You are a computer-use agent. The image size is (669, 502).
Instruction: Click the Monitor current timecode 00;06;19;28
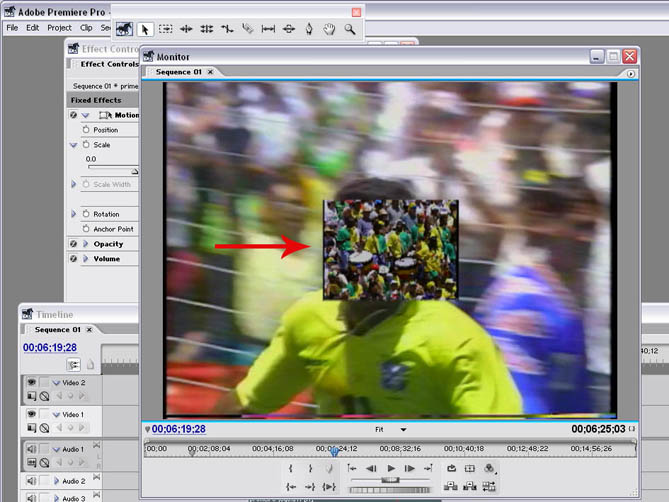click(x=178, y=429)
